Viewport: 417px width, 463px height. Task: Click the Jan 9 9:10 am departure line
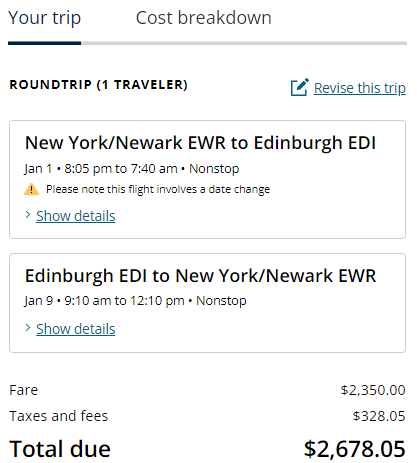(x=135, y=301)
